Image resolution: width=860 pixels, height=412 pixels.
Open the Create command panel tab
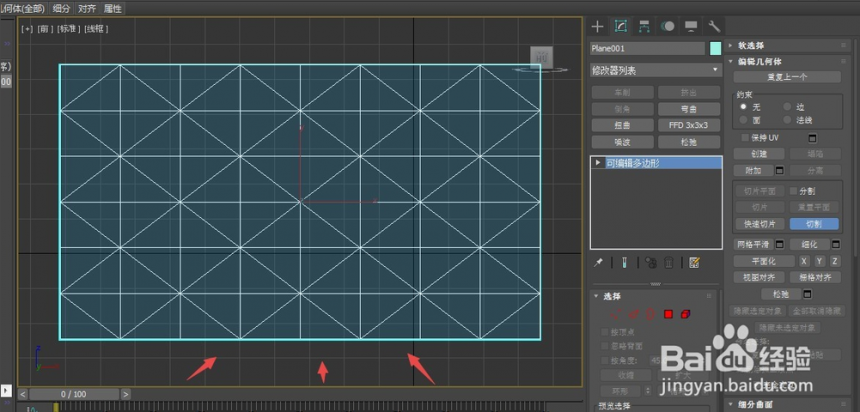597,26
